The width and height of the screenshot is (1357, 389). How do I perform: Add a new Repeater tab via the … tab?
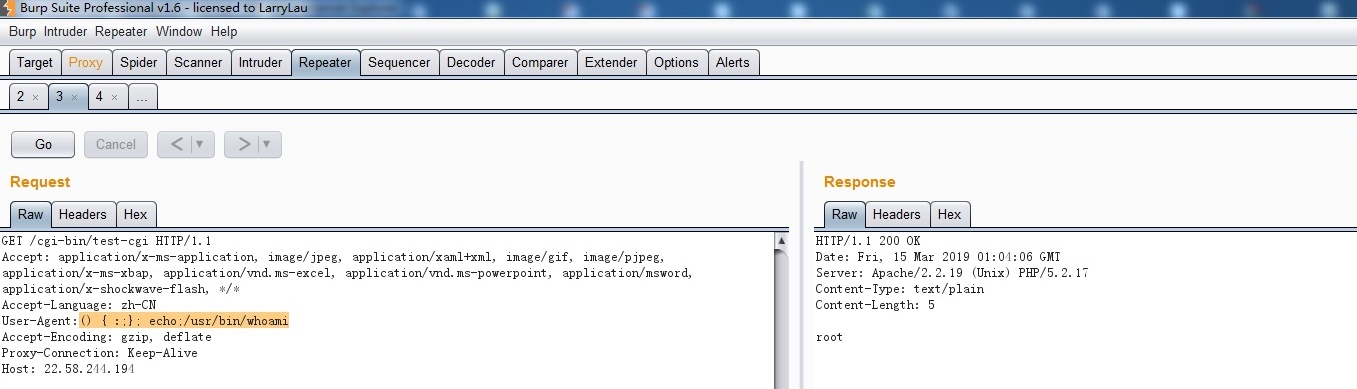[143, 97]
